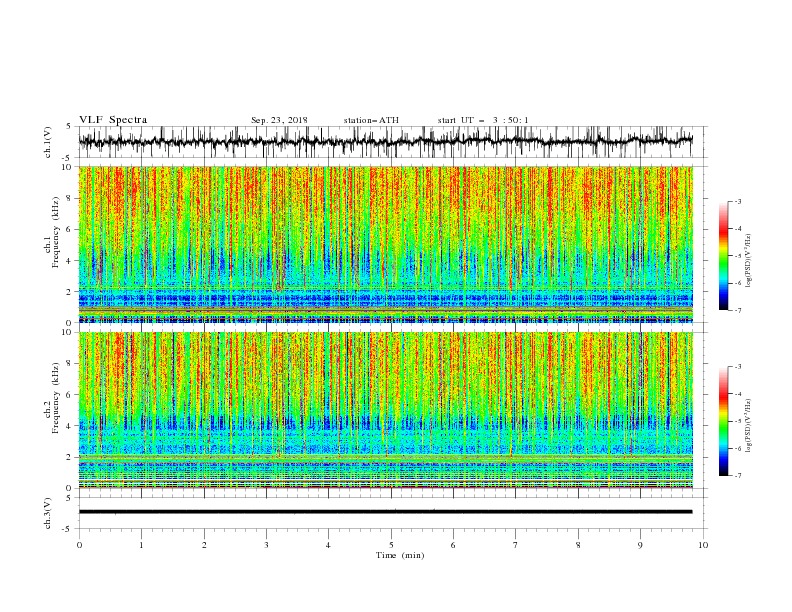792x612 pixels.
Task: Click the "1" tick label on time axis
Action: (x=141, y=545)
